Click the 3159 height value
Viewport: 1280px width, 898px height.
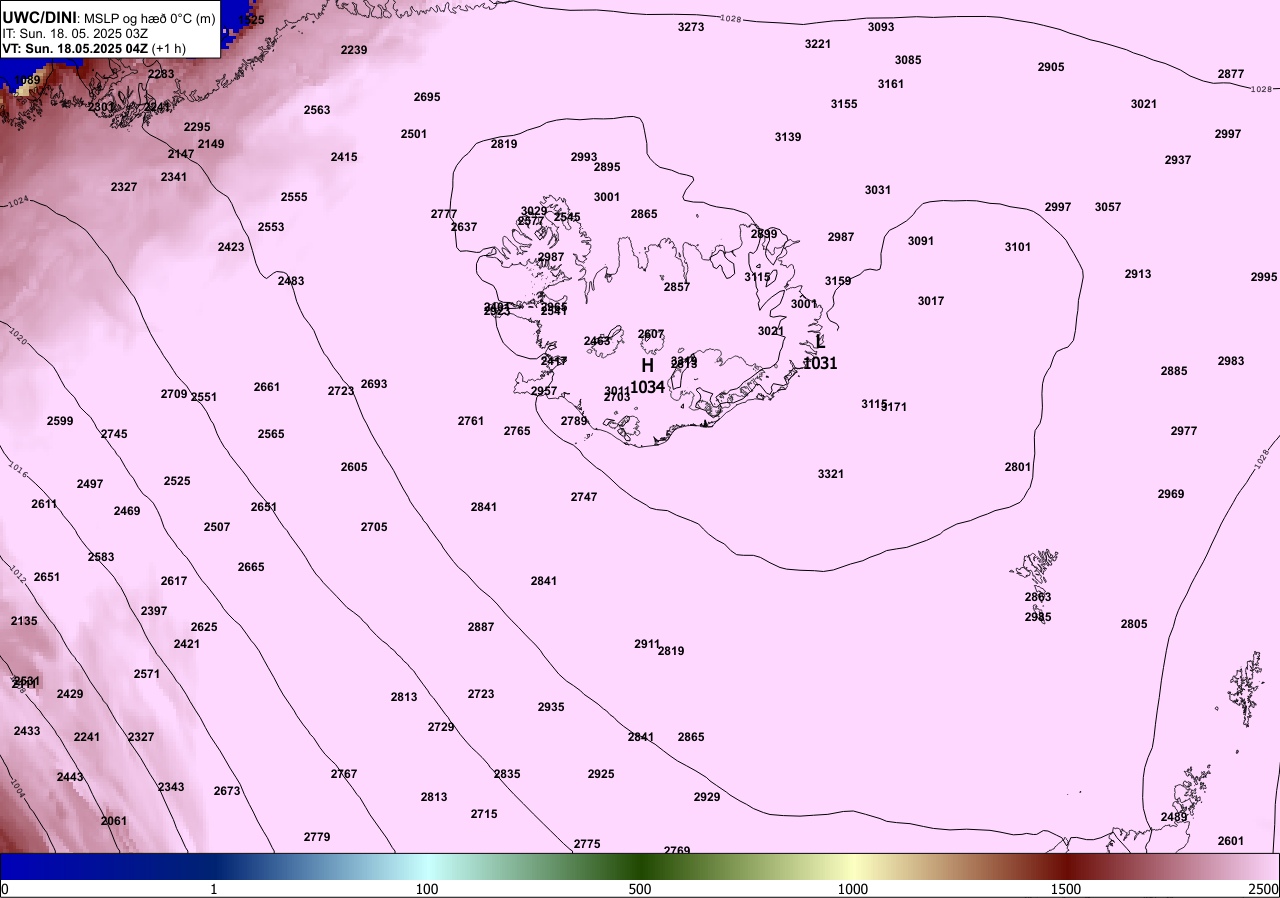pyautogui.click(x=838, y=281)
